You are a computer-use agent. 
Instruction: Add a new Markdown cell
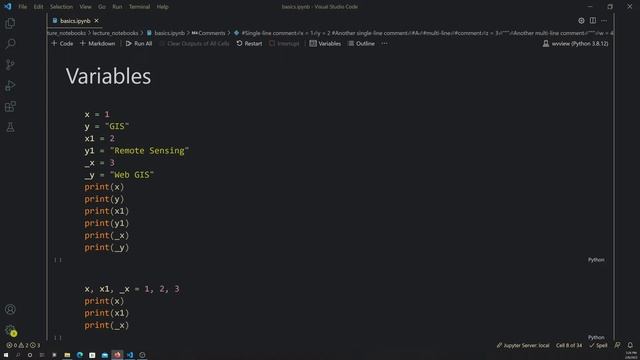98,43
